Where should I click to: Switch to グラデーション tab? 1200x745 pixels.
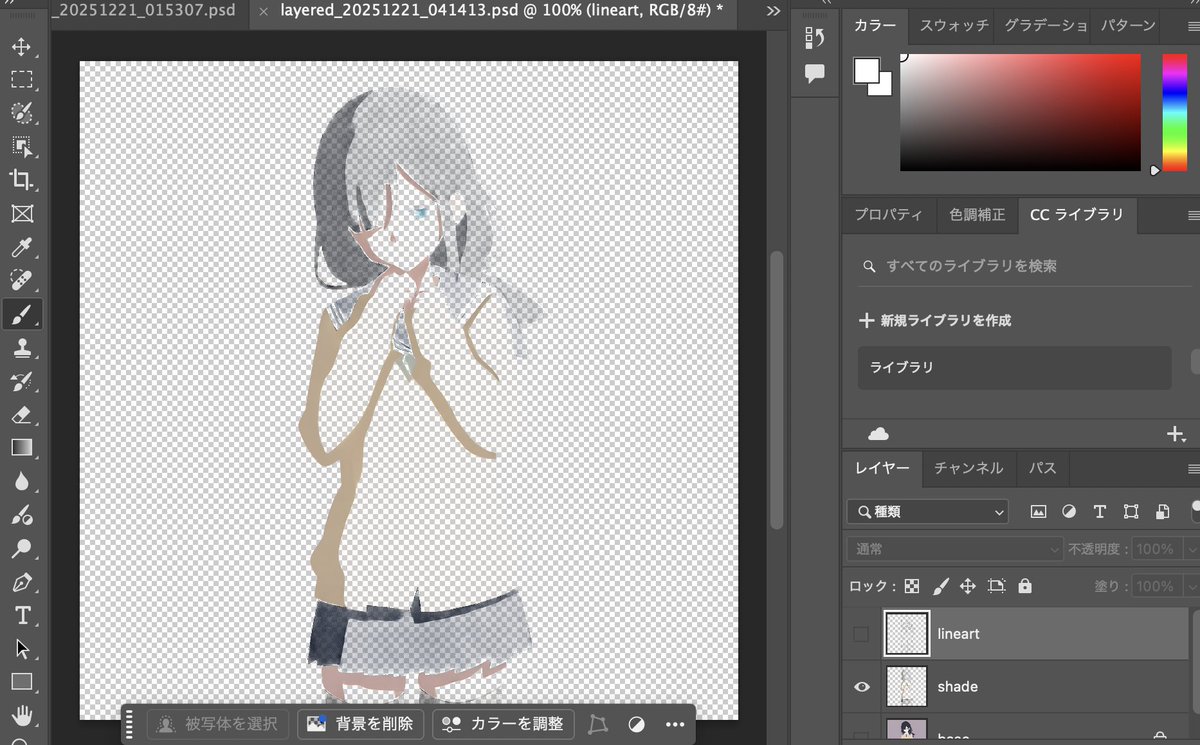point(1045,25)
